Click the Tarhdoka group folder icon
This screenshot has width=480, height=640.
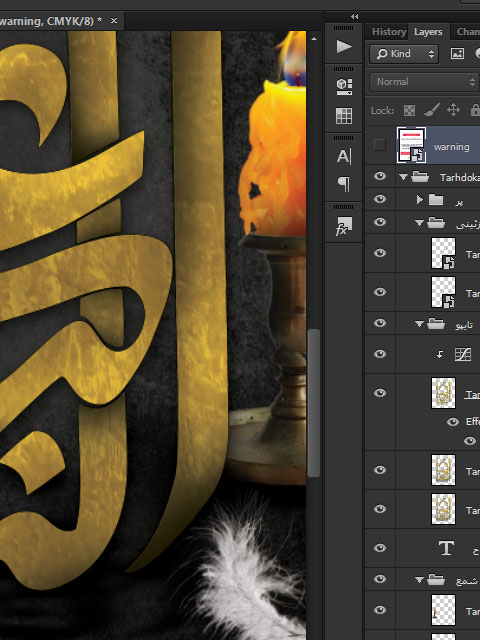[420, 177]
